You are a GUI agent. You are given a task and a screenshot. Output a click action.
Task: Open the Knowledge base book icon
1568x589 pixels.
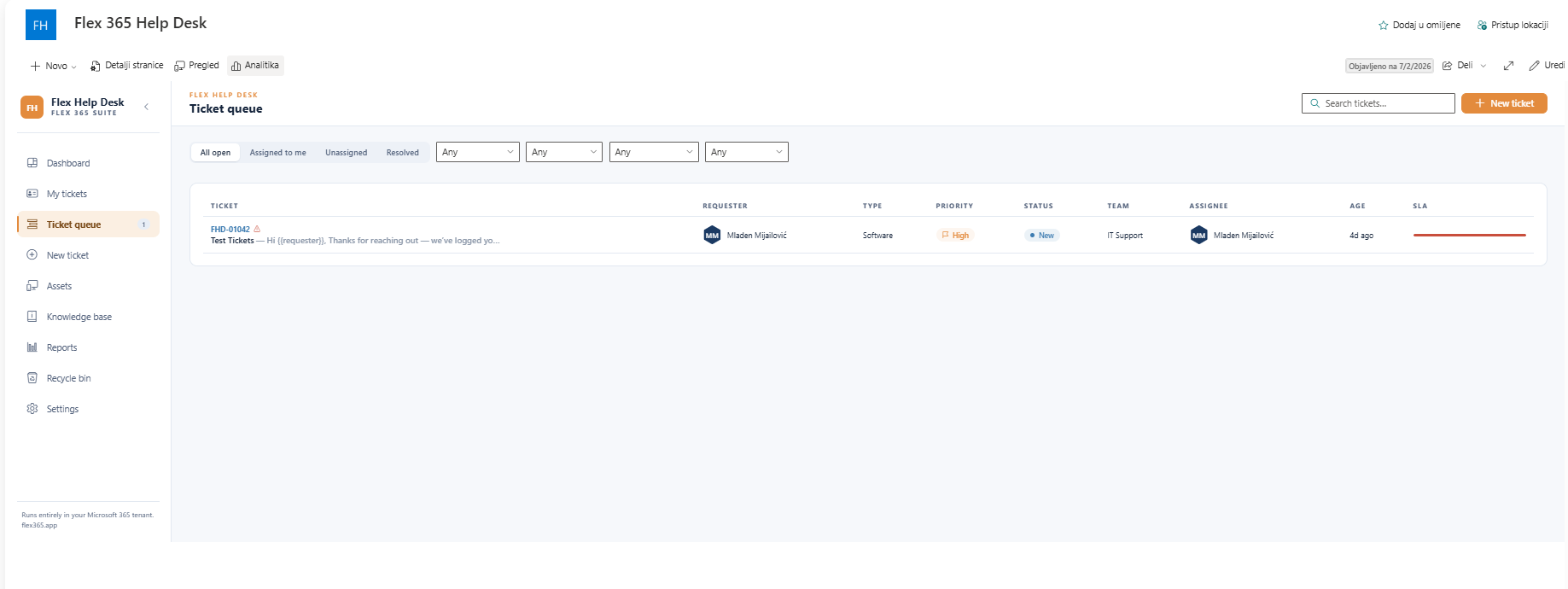(x=32, y=317)
